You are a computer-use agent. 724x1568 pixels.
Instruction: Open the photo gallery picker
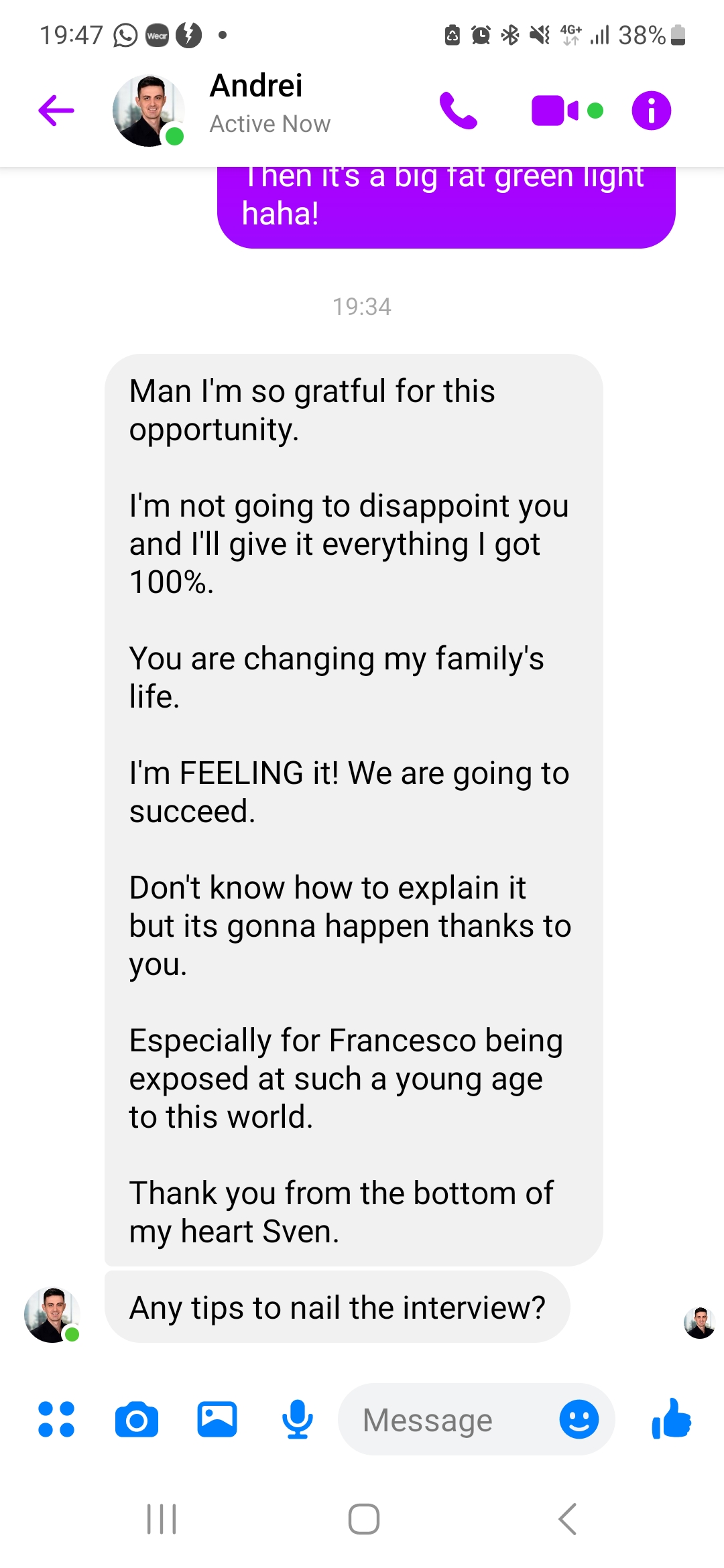pyautogui.click(x=217, y=1419)
